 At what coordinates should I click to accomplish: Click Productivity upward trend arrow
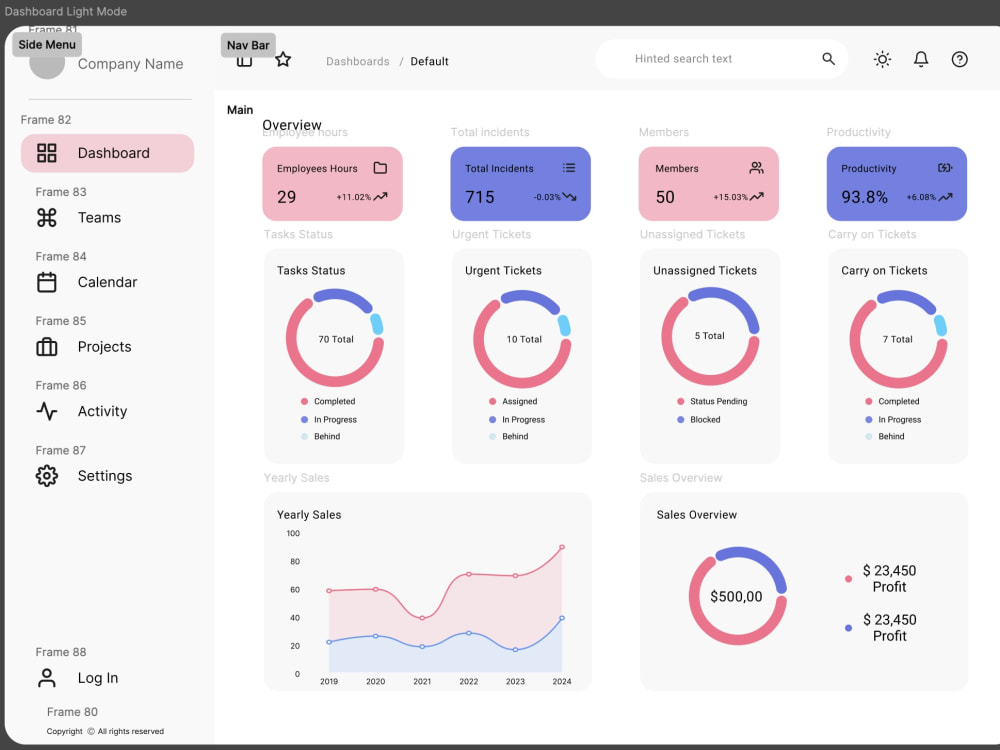[x=945, y=196]
